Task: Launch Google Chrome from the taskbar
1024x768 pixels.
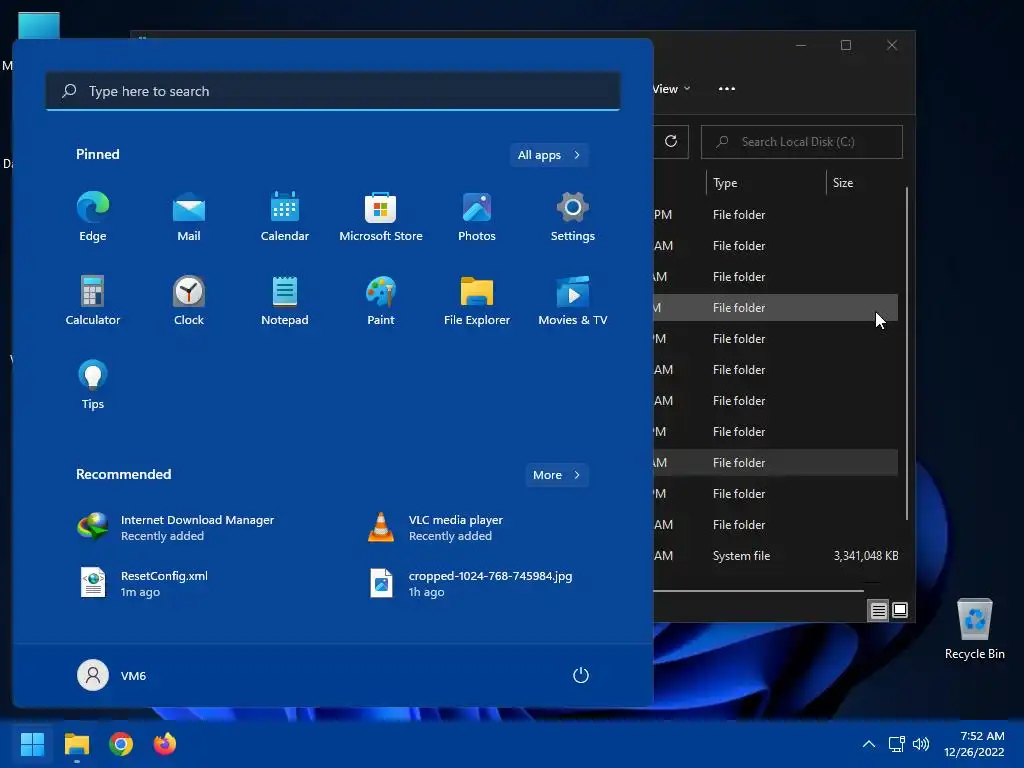Action: coord(121,744)
